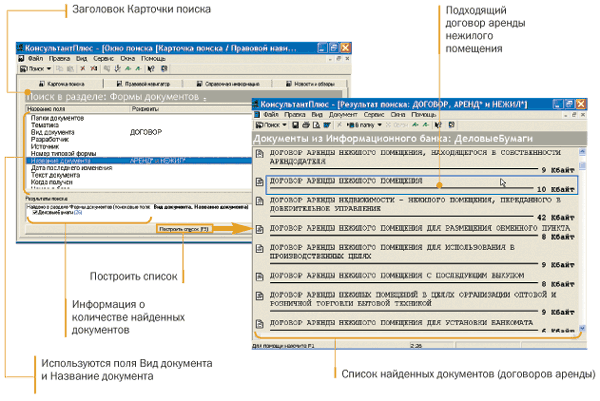Click the last toolbar icon in search card window
This screenshot has width=600, height=401.
pos(164,69)
